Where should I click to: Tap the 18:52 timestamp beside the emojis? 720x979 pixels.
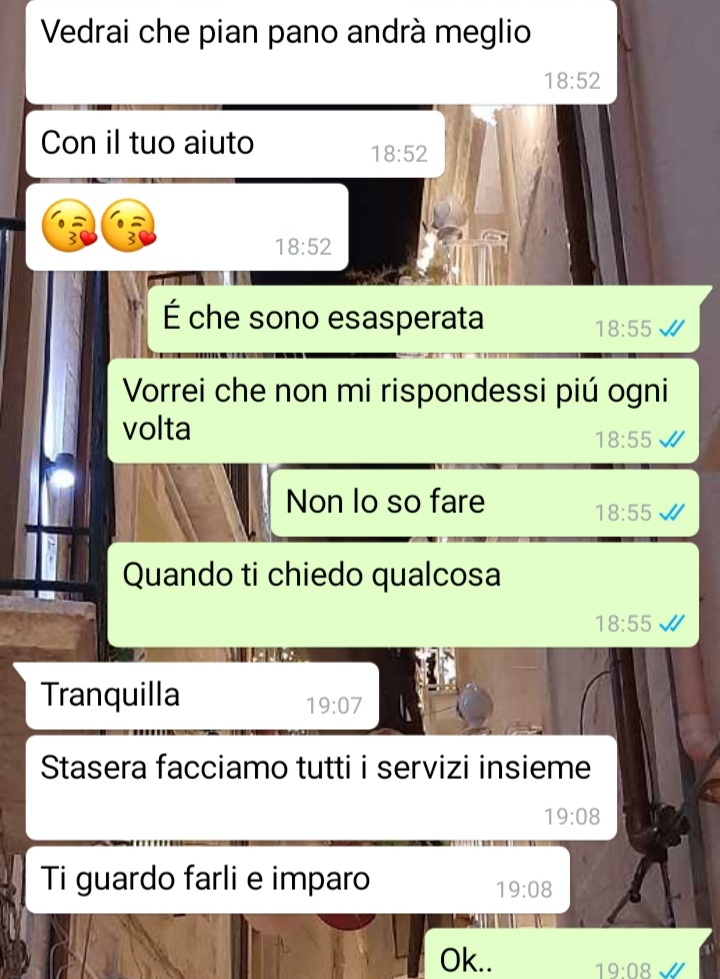303,247
